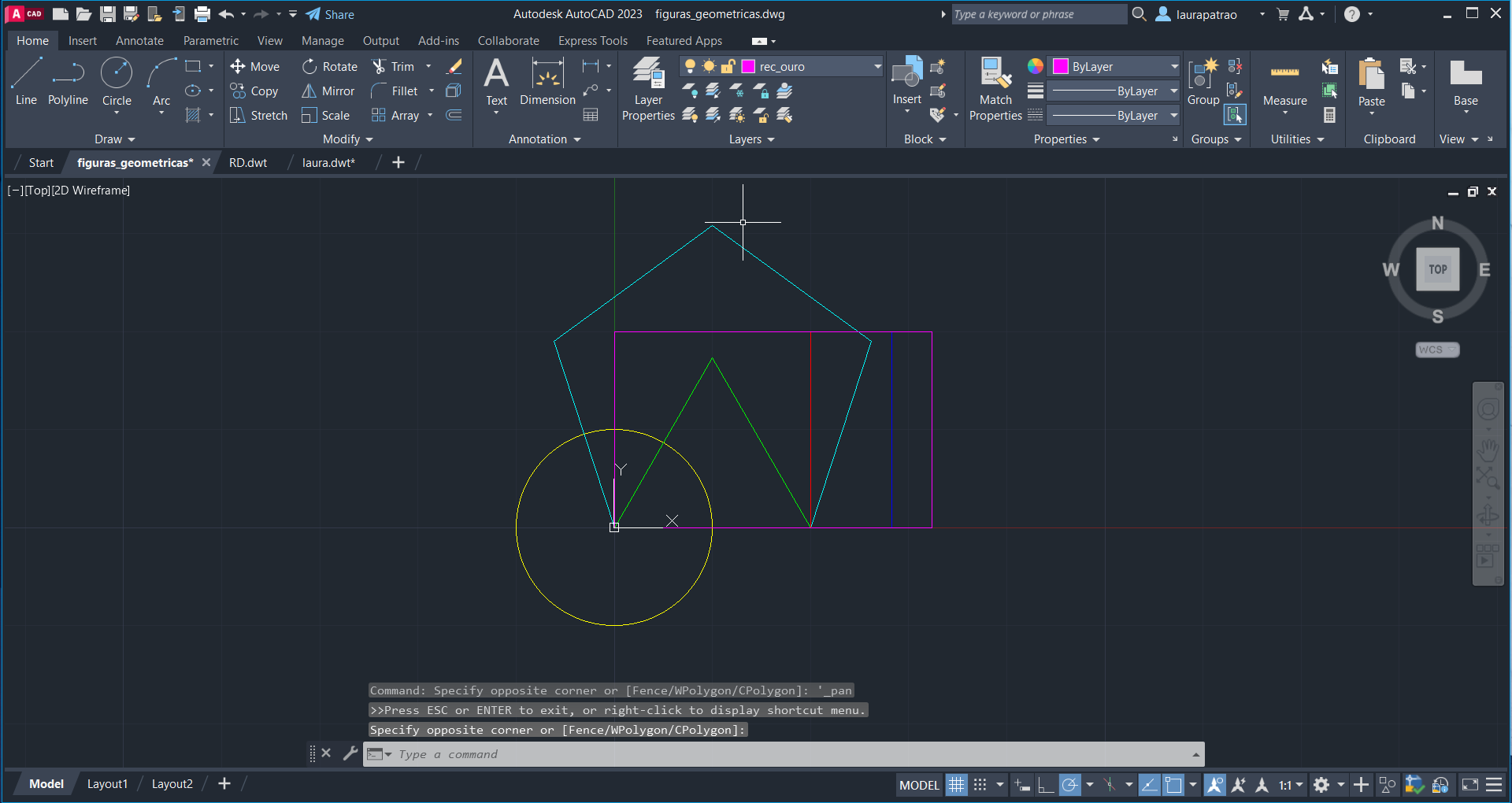Click the object color wheel icon

tap(1035, 66)
